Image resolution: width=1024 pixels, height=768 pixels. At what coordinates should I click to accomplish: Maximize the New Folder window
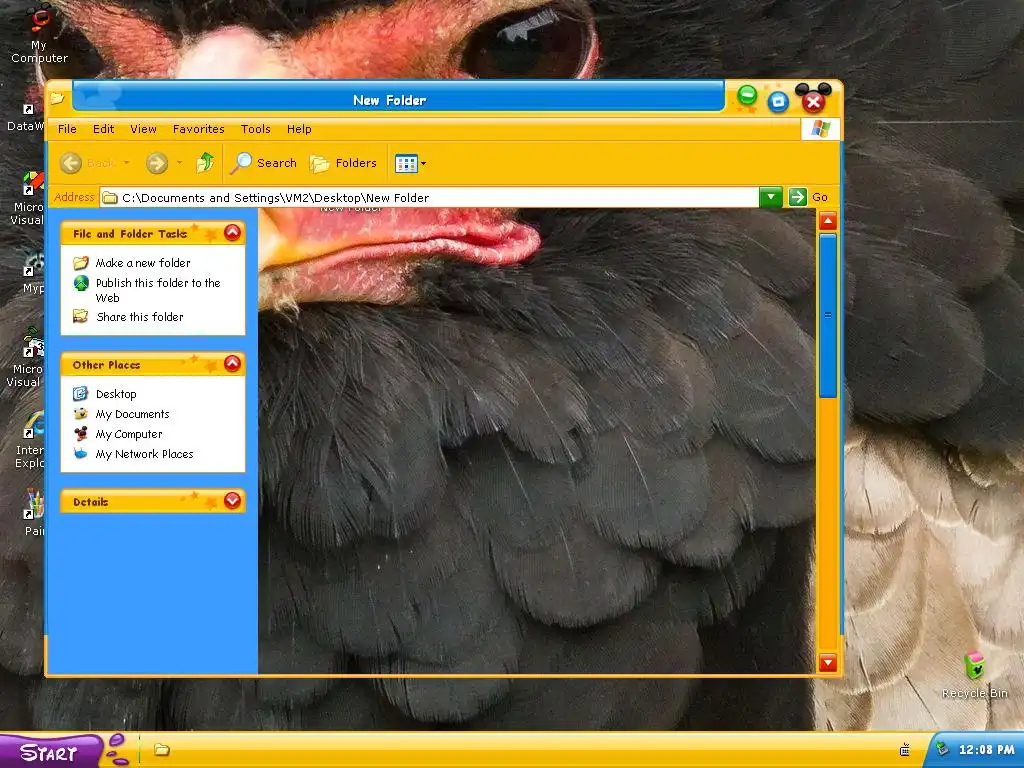click(x=778, y=101)
